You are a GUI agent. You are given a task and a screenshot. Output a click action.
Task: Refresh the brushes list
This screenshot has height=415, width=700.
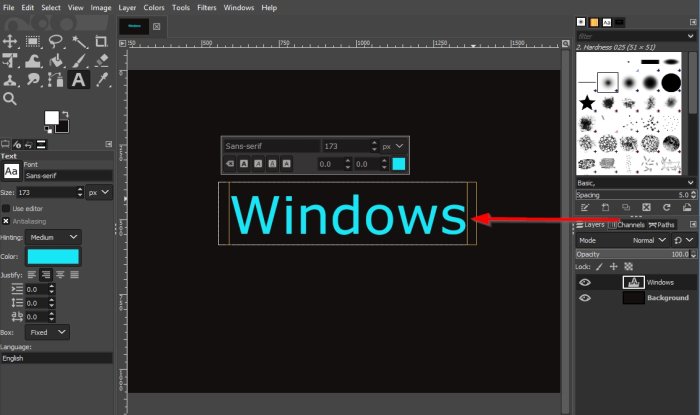pyautogui.click(x=667, y=208)
